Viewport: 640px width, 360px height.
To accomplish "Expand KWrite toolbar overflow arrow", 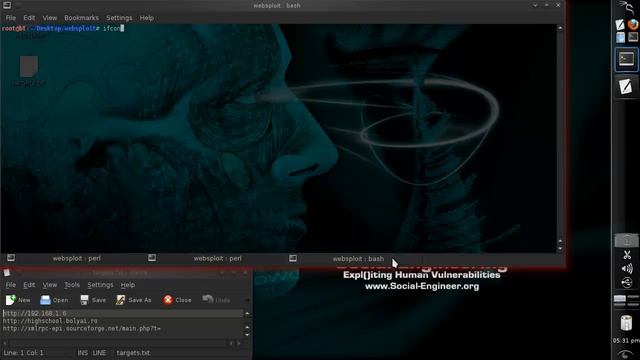I will 247,300.
